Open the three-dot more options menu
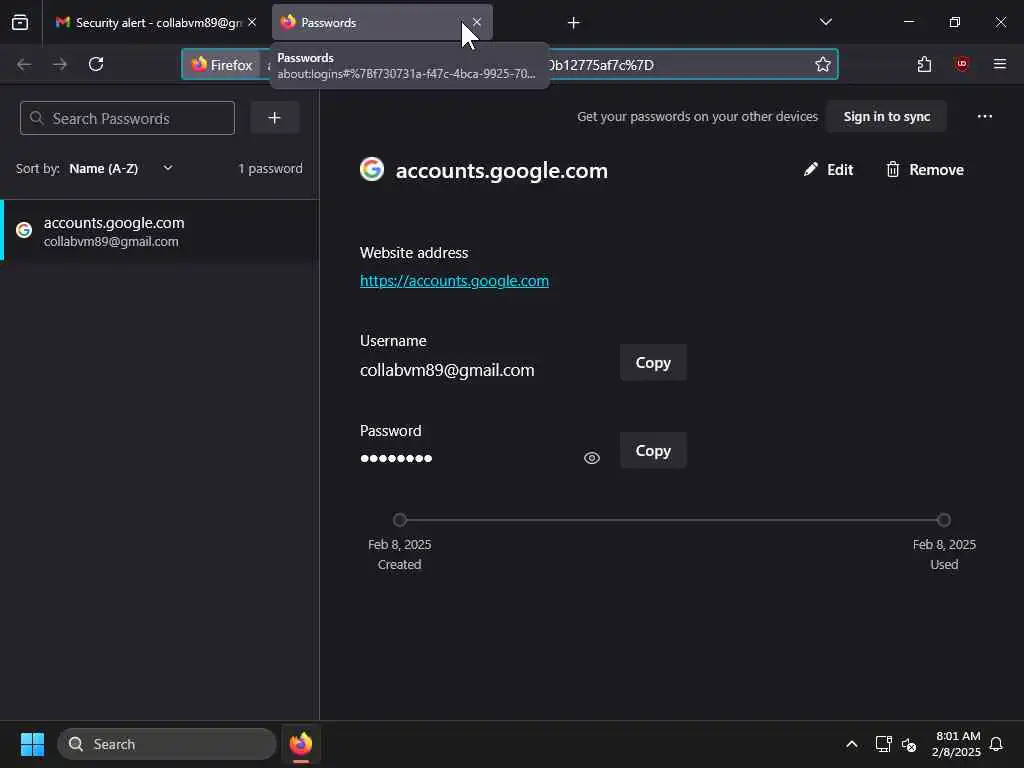Viewport: 1024px width, 768px height. [x=984, y=117]
